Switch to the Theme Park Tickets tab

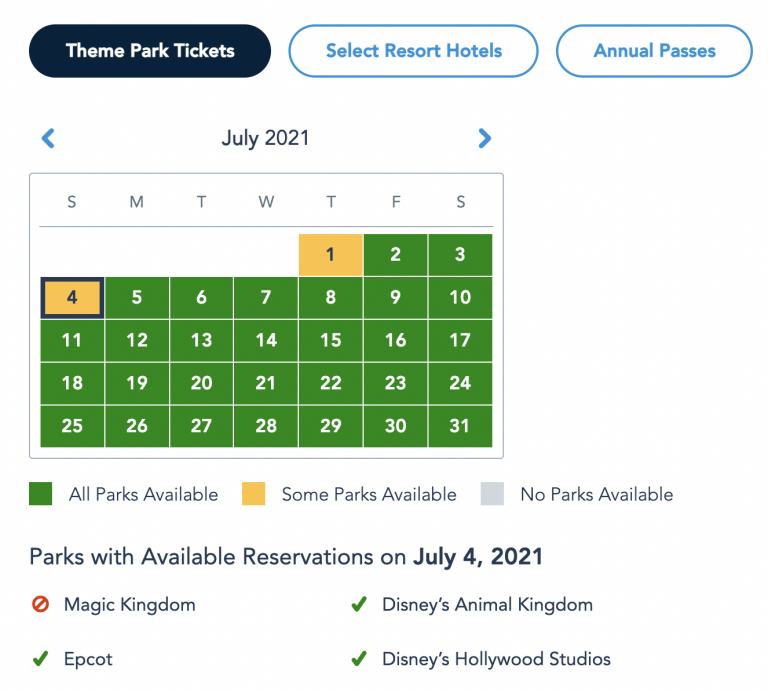150,51
